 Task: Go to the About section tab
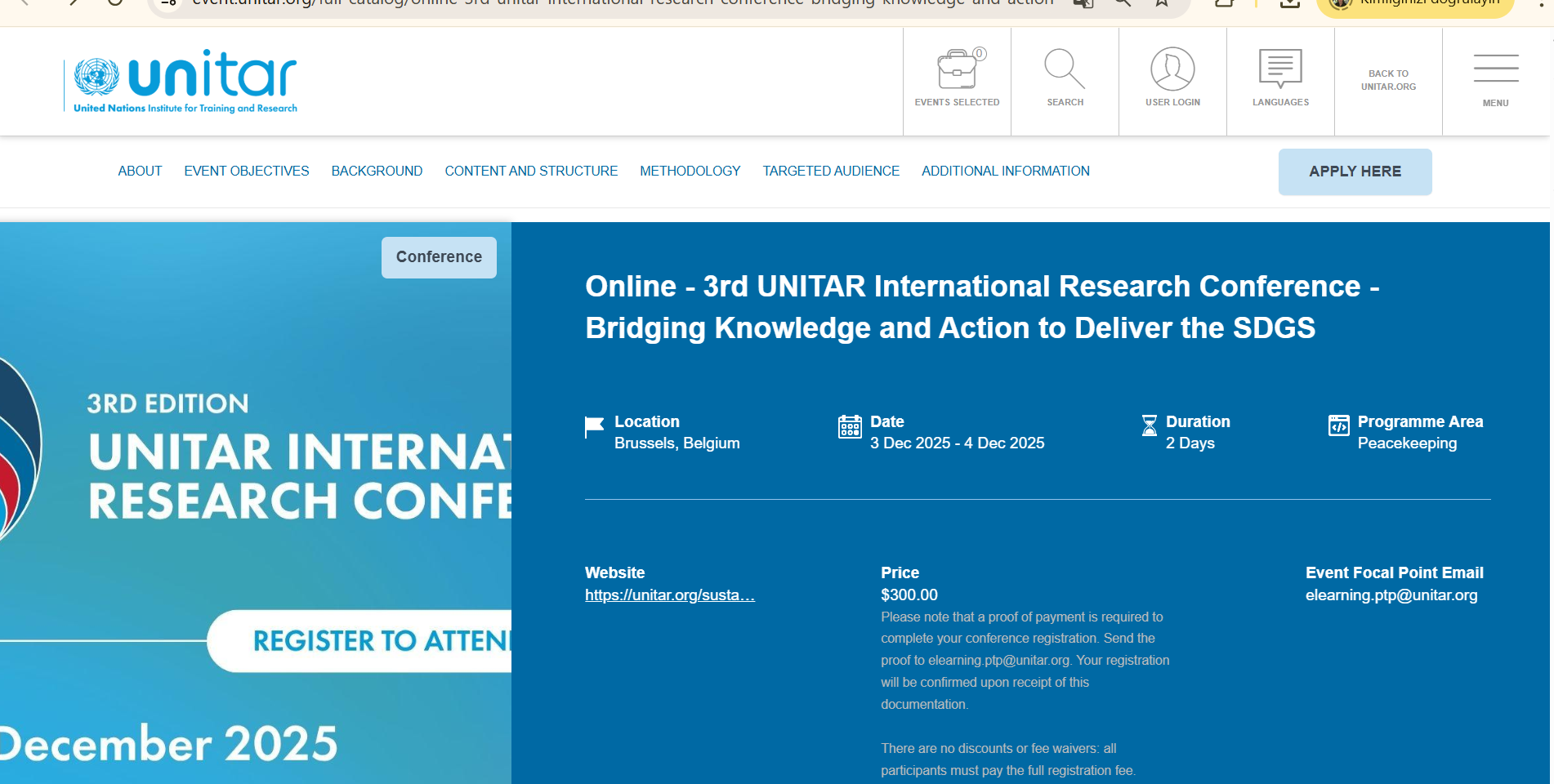coord(140,171)
